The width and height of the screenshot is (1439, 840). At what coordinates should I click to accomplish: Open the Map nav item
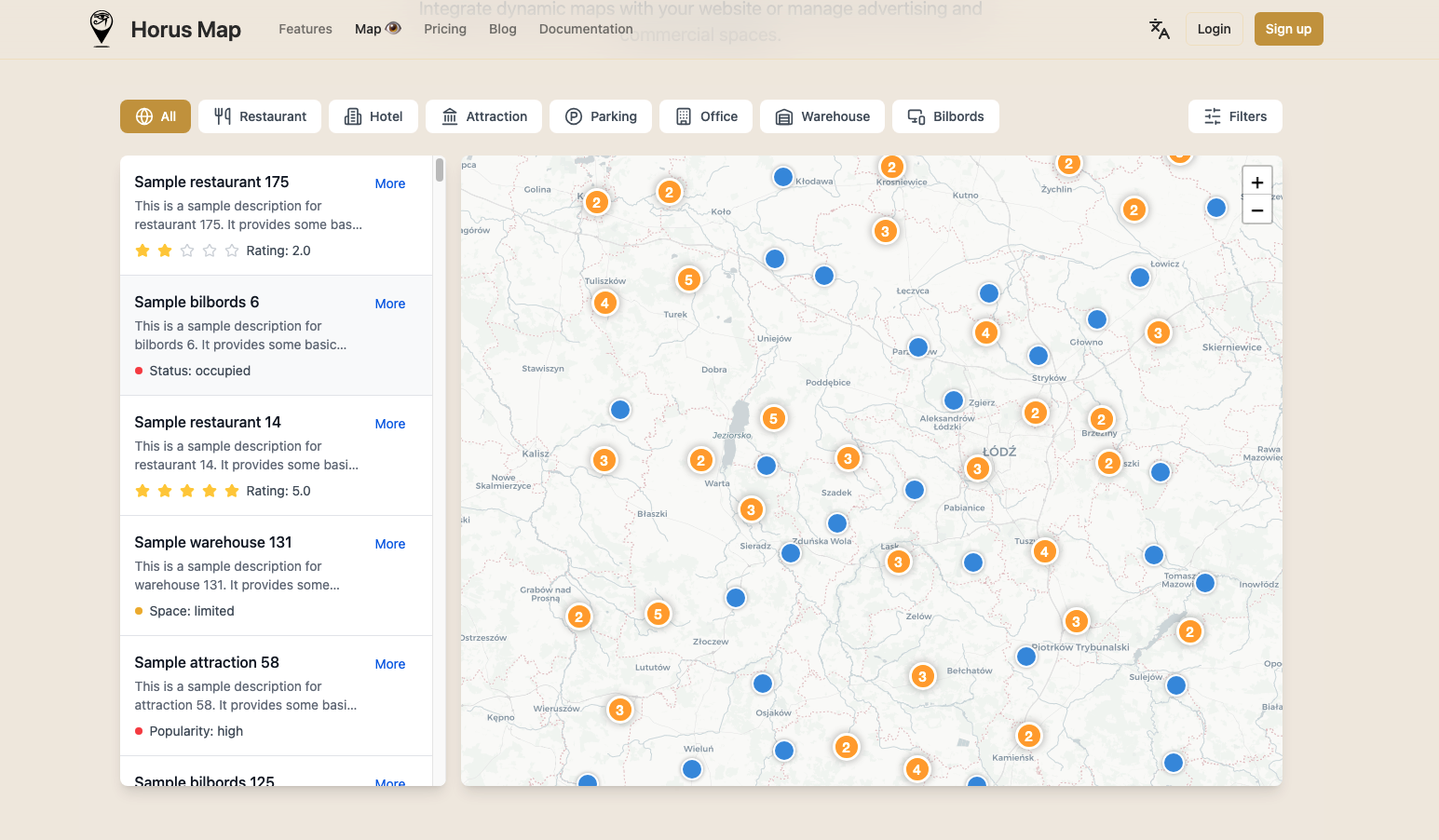point(377,29)
